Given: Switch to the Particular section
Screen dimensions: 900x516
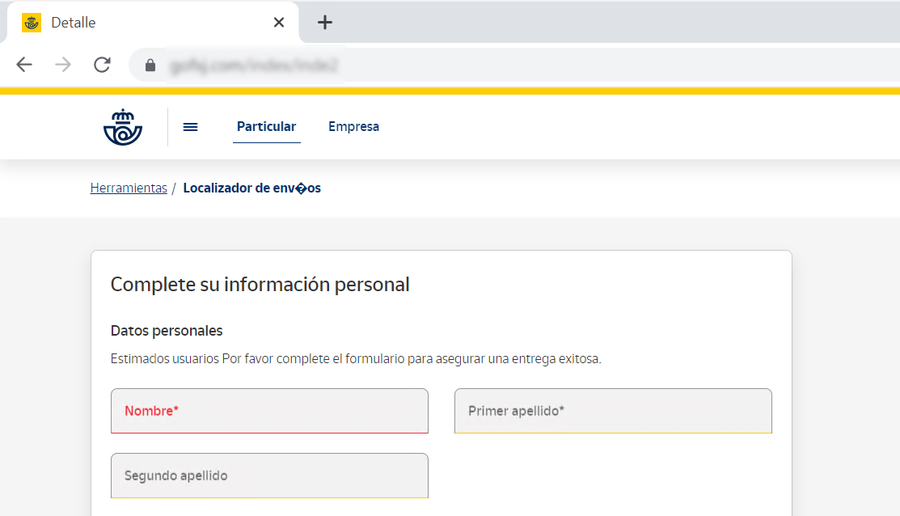Looking at the screenshot, I should 266,127.
